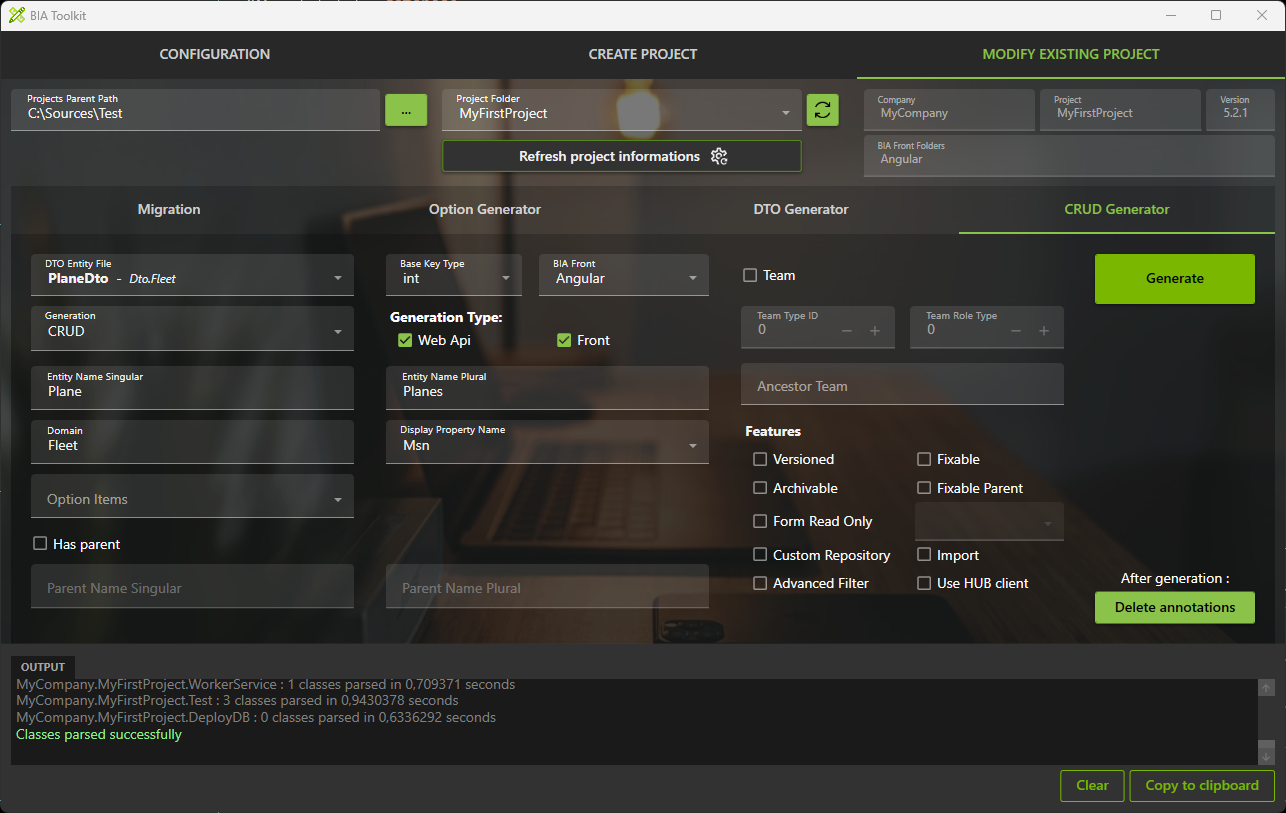The width and height of the screenshot is (1286, 813).
Task: Click Refresh project informations button
Action: 621,156
